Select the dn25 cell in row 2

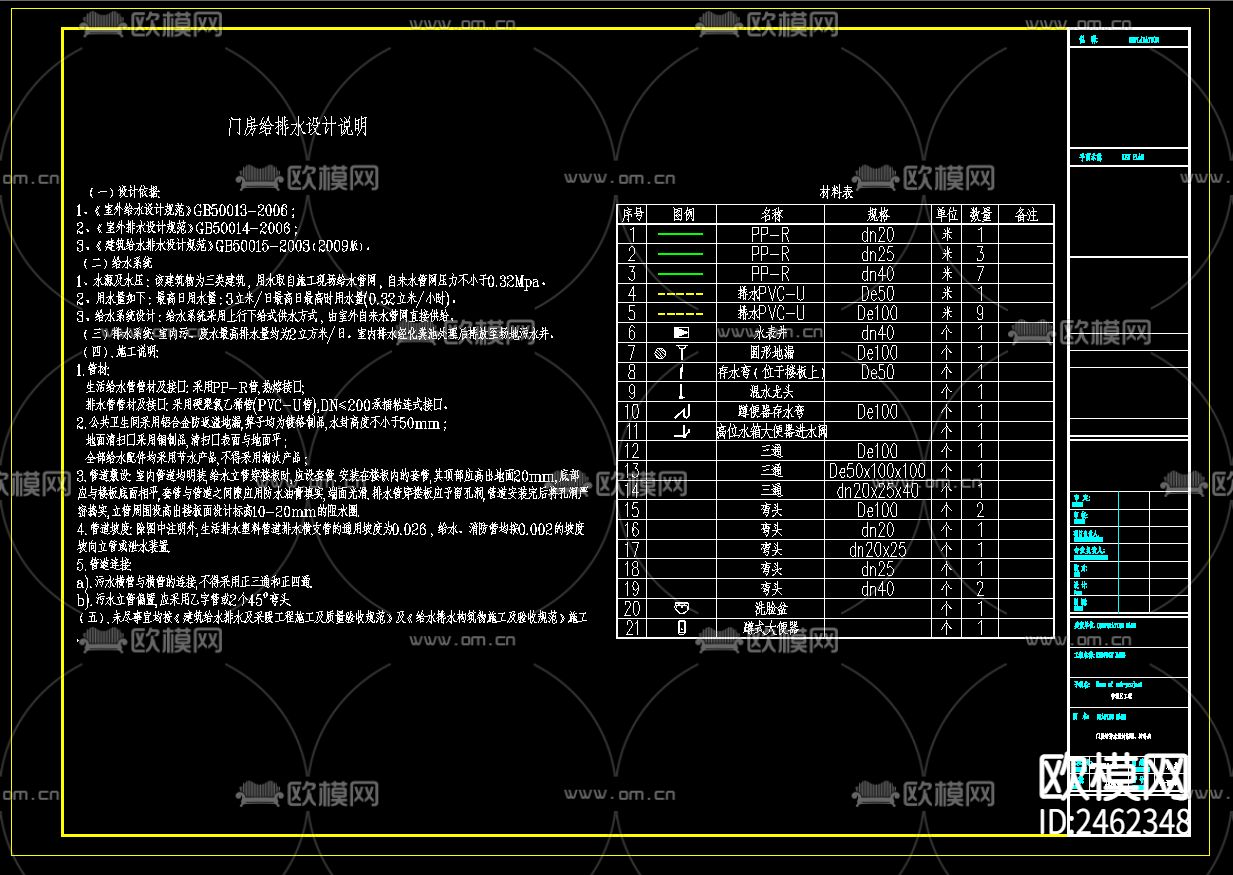(x=878, y=254)
